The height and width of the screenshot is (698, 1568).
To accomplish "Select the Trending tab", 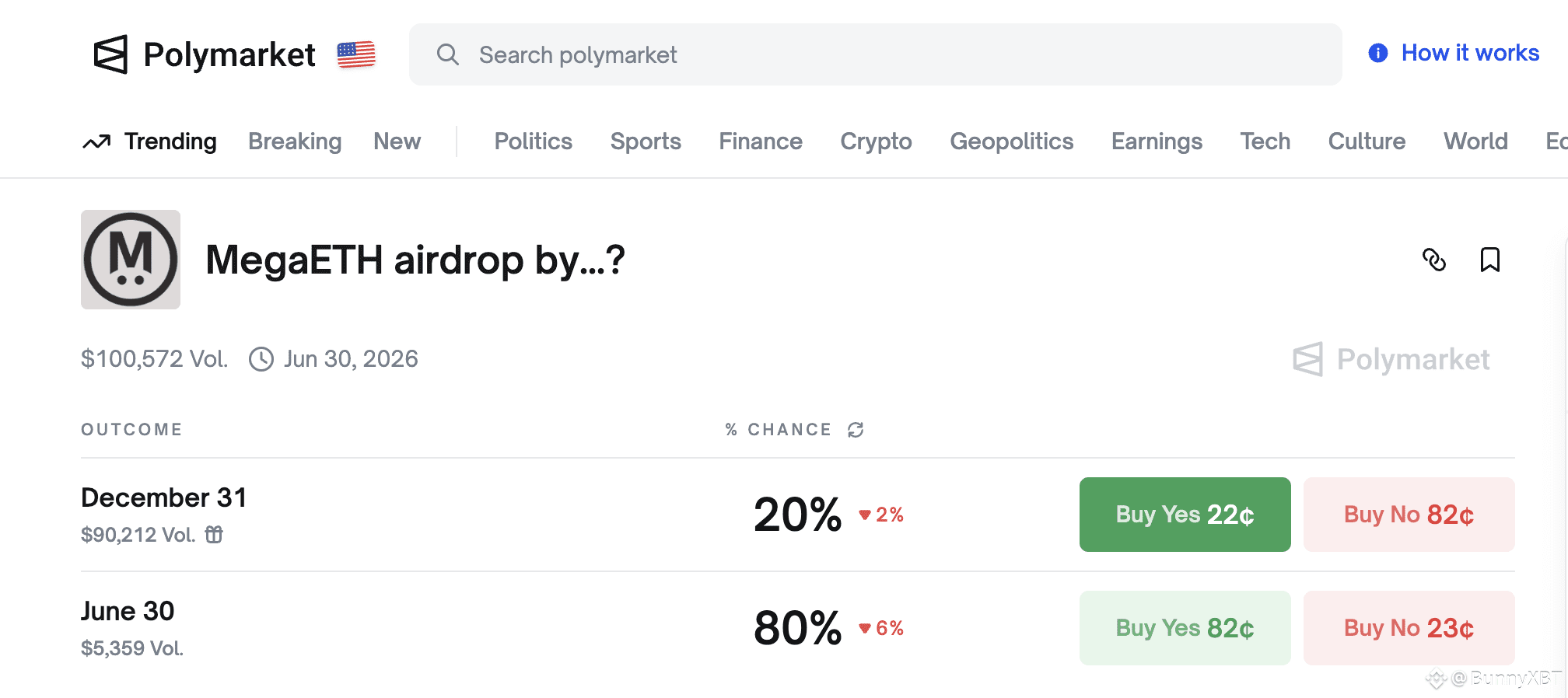I will coord(170,141).
